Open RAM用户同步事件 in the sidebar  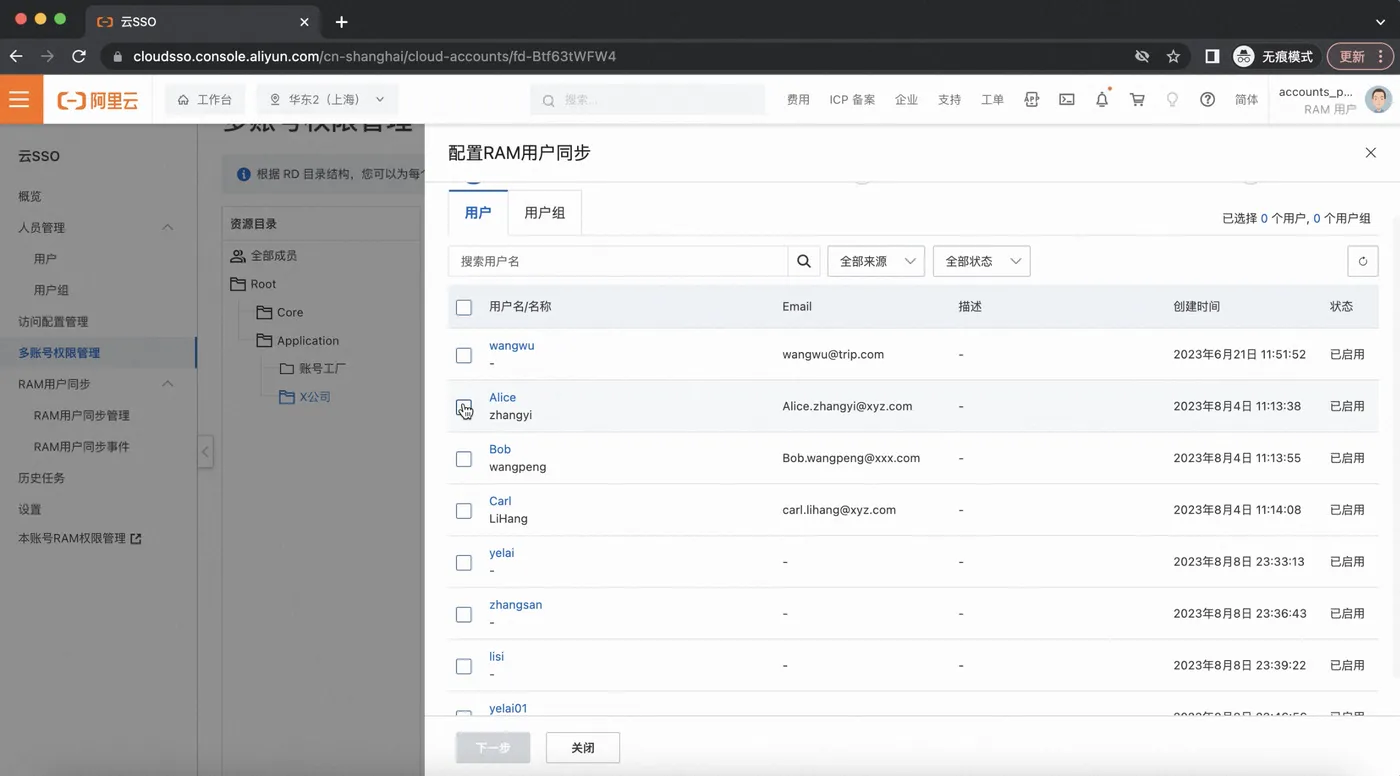pos(82,447)
